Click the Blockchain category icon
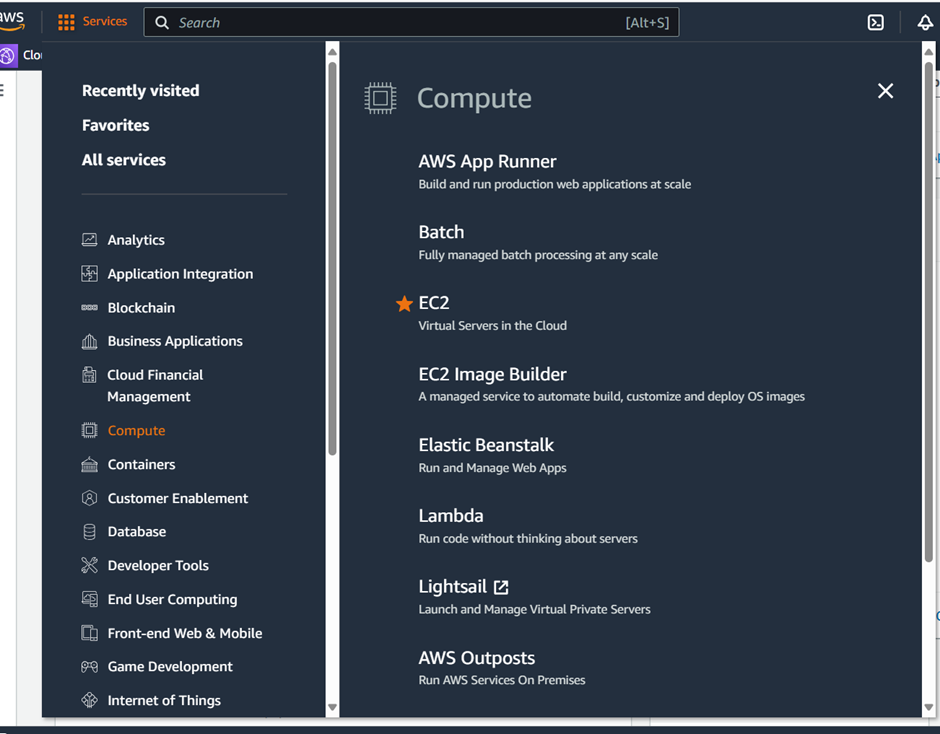Image resolution: width=940 pixels, height=734 pixels. [90, 308]
